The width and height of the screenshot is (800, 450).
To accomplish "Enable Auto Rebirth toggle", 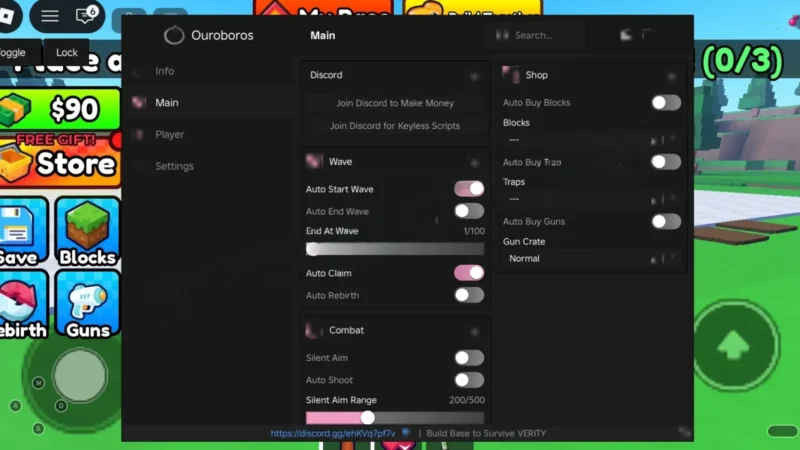I will pyautogui.click(x=469, y=295).
